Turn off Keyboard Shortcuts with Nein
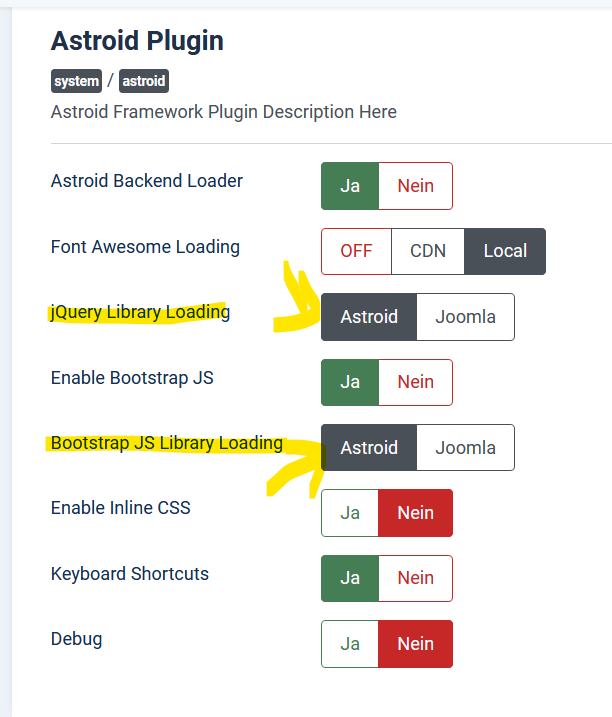 [x=416, y=578]
